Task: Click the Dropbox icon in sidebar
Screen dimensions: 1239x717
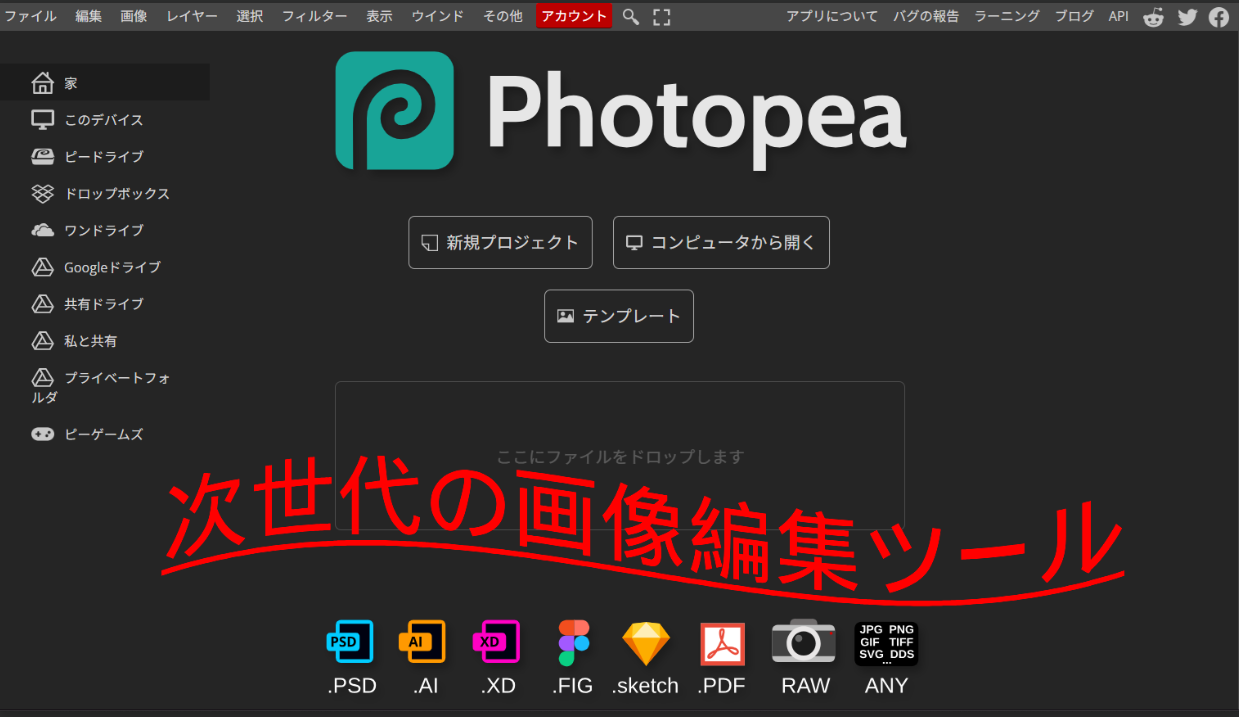Action: pyautogui.click(x=42, y=194)
